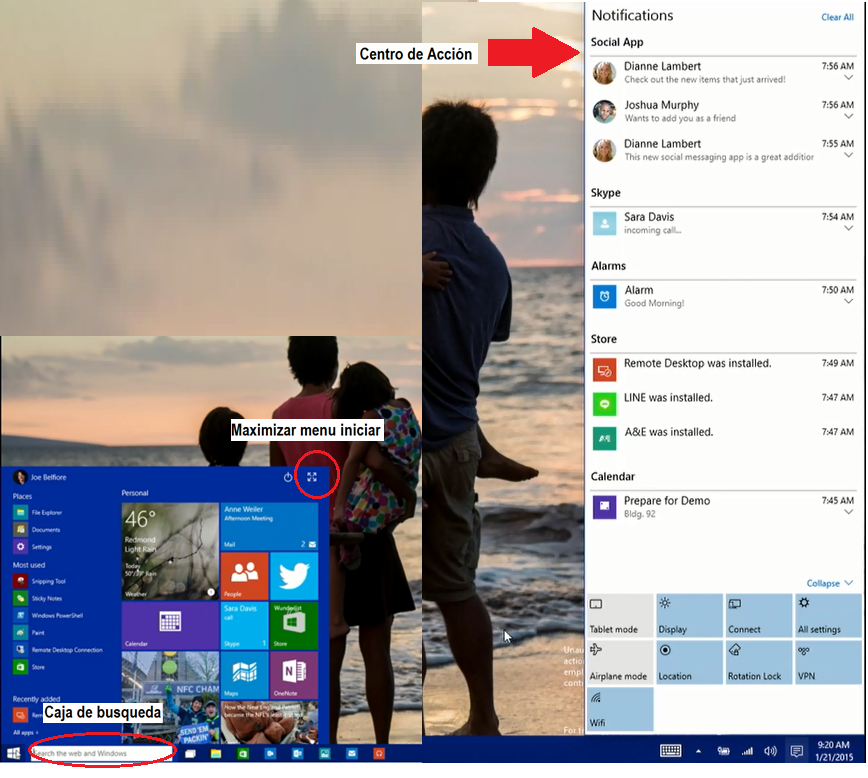This screenshot has width=868, height=778.
Task: Launch Windows PowerShell from Most used
Action: 48,615
